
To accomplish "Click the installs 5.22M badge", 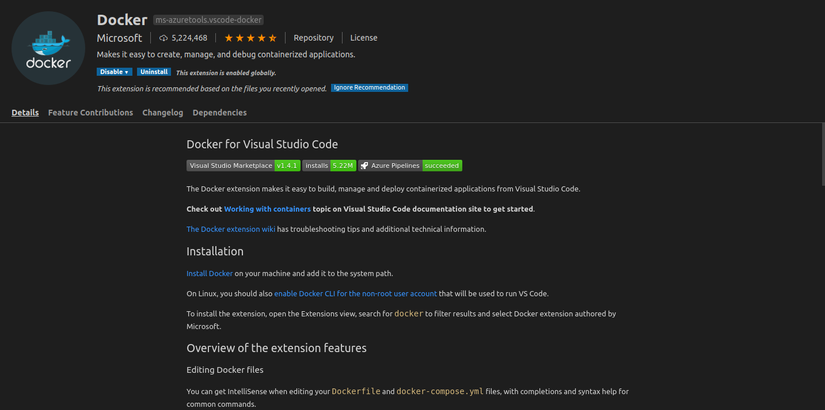I will (x=328, y=165).
